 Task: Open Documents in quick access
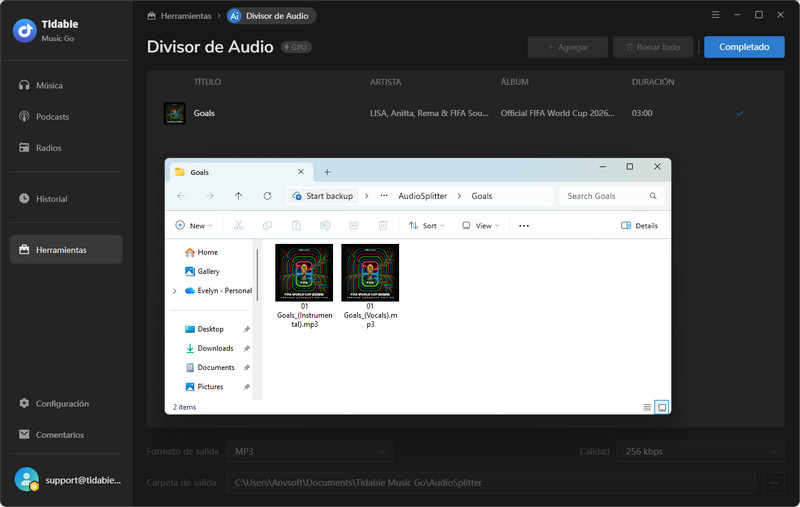coord(210,367)
